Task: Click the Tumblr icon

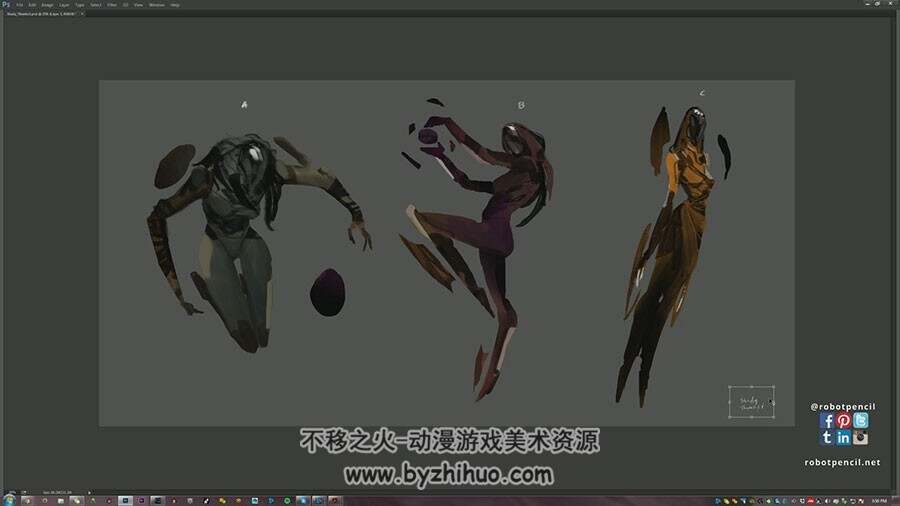Action: pos(827,437)
